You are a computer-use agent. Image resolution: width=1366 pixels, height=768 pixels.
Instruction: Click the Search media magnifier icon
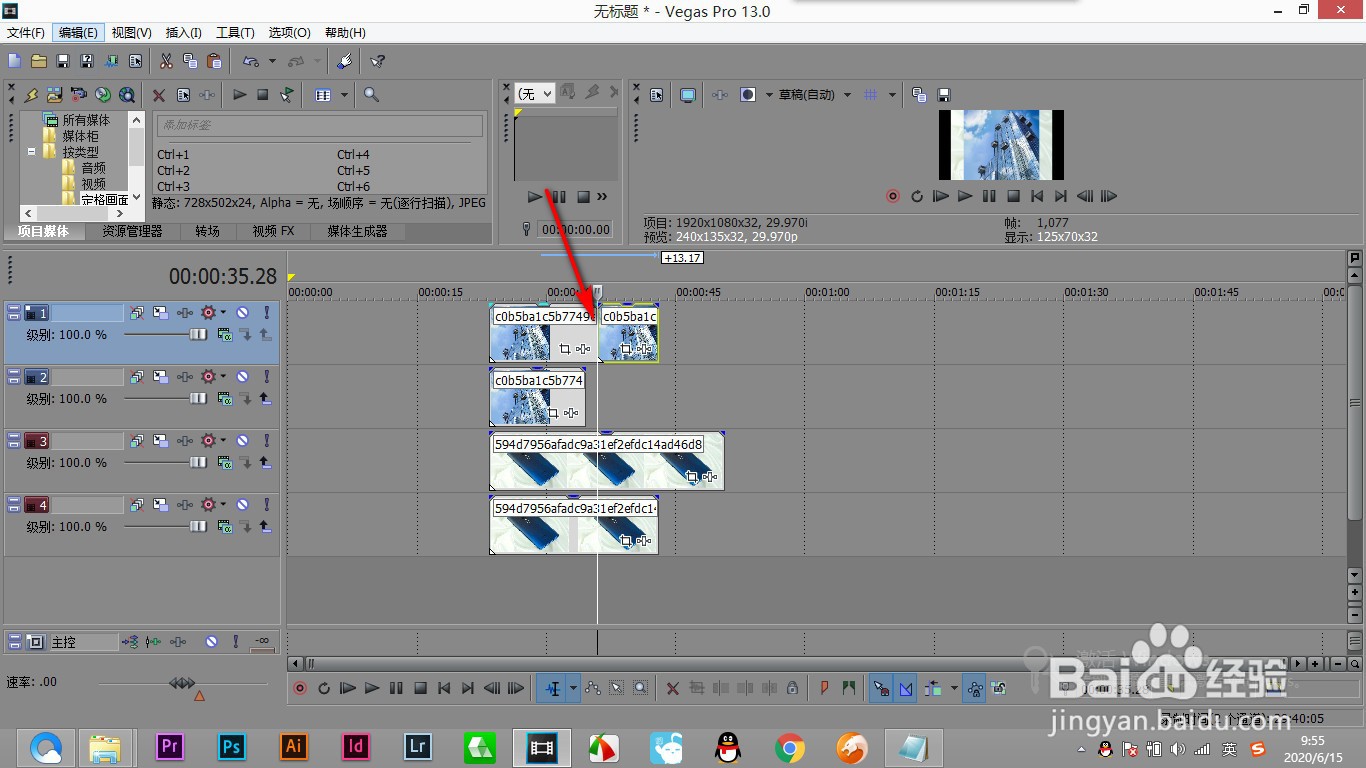click(371, 95)
